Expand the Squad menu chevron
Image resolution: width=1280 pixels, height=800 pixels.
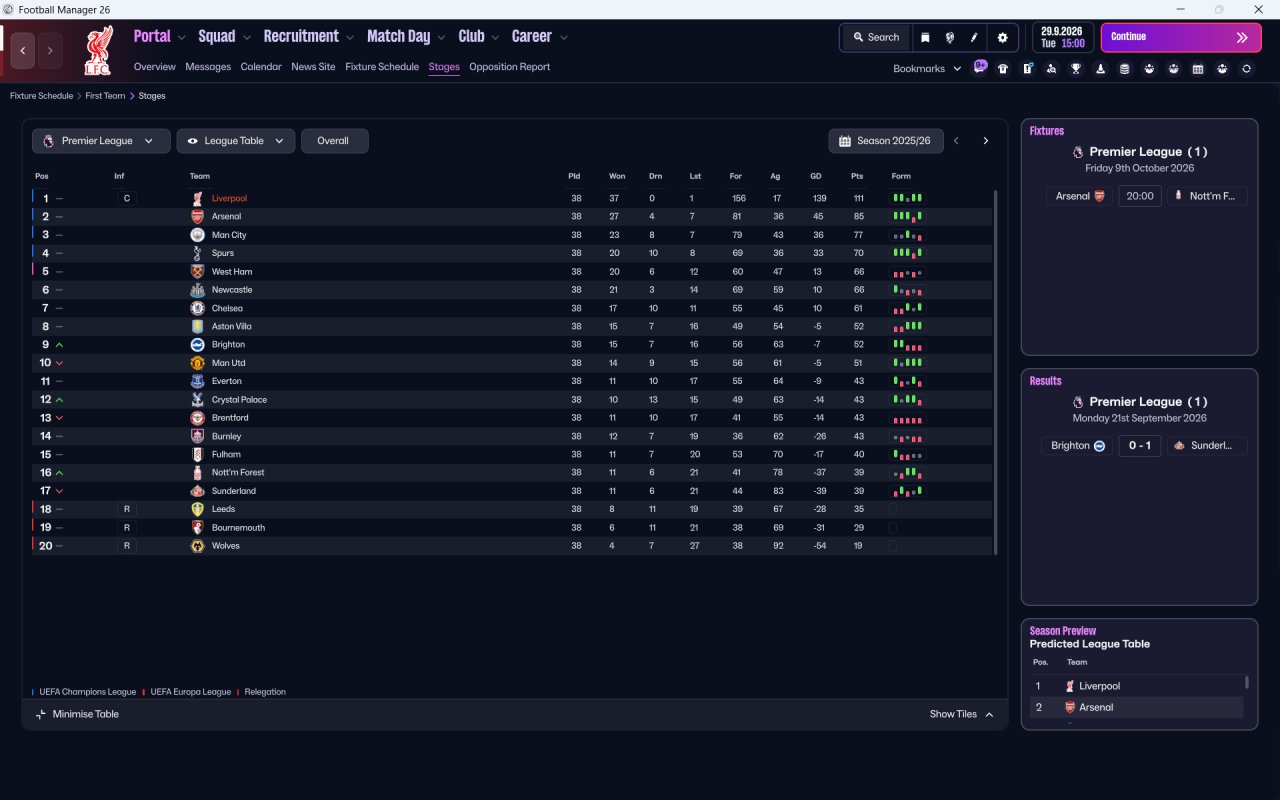click(246, 38)
